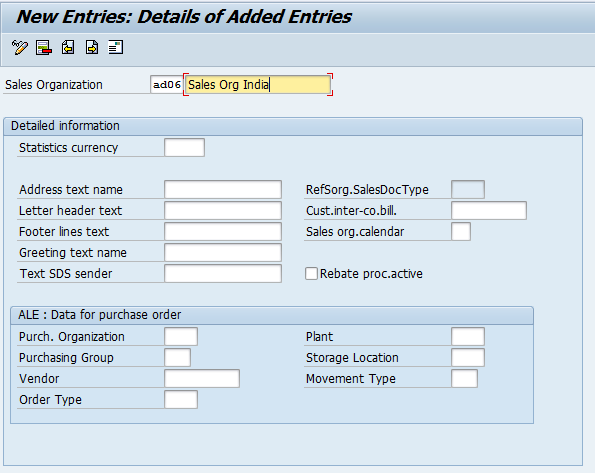Viewport: 595px width, 473px height.
Task: Click the Purch. Organization field
Action: [181, 336]
